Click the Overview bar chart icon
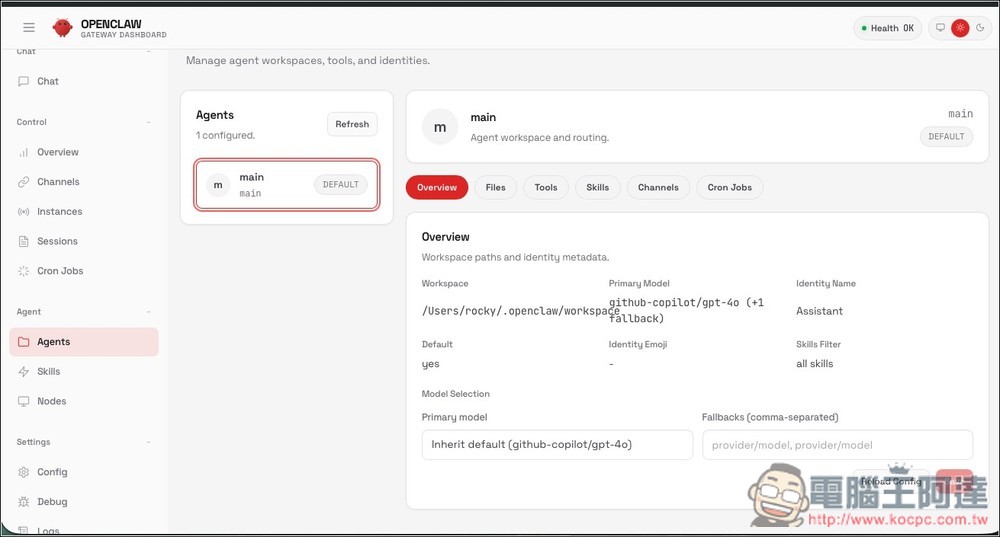The height and width of the screenshot is (537, 1000). (24, 152)
